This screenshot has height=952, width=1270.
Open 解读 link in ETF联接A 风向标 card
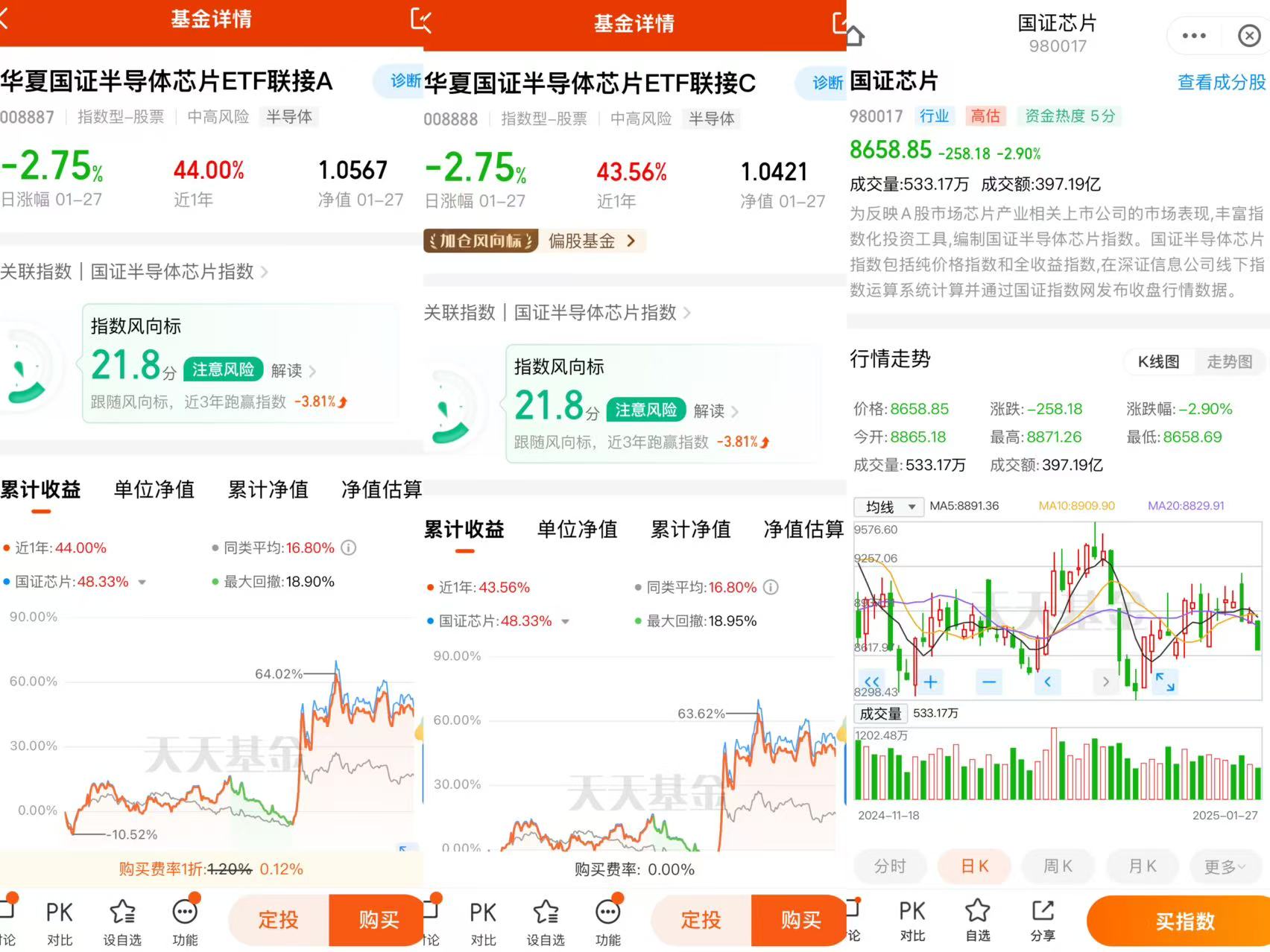(x=294, y=370)
